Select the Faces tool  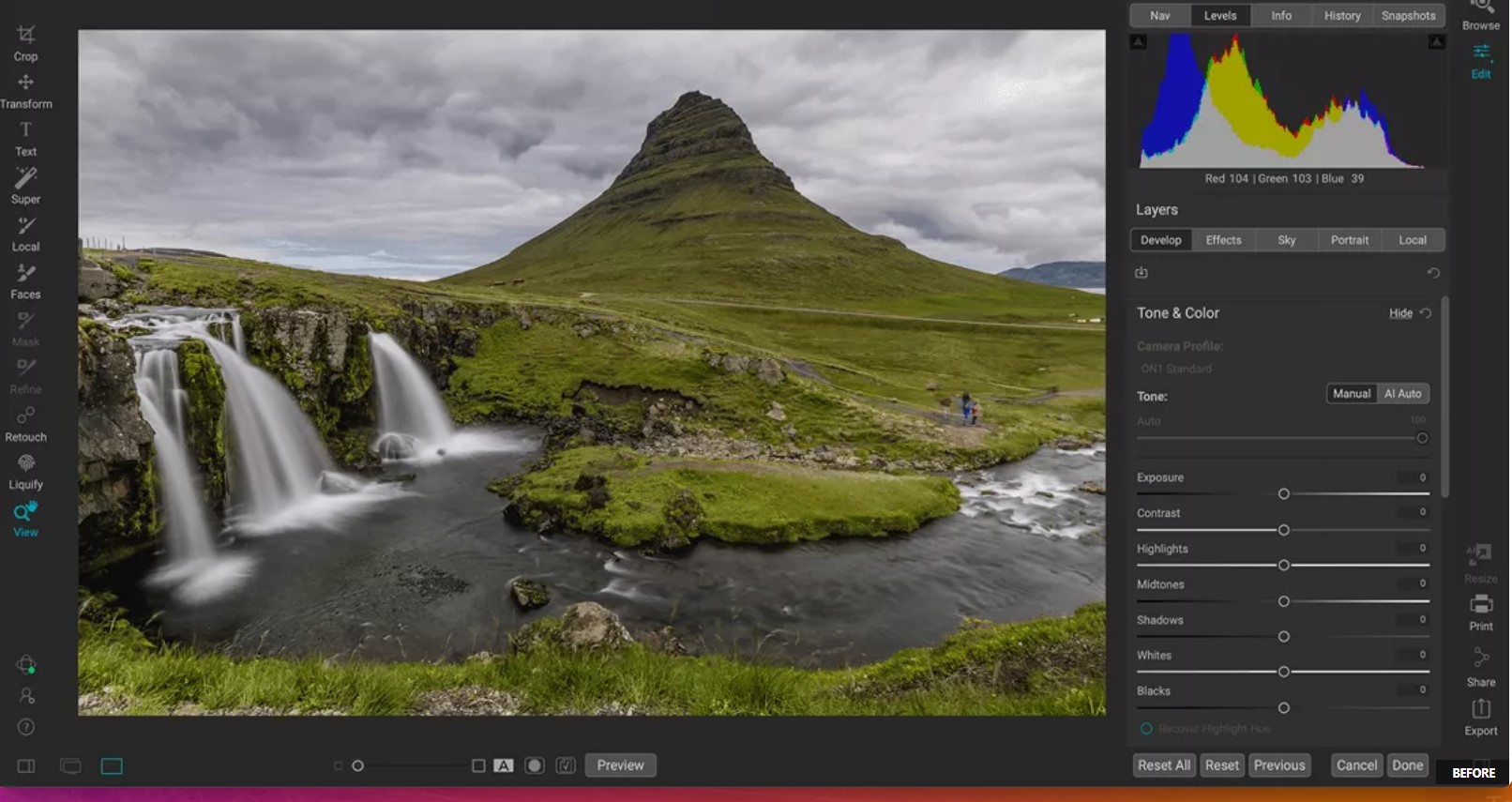pyautogui.click(x=25, y=281)
